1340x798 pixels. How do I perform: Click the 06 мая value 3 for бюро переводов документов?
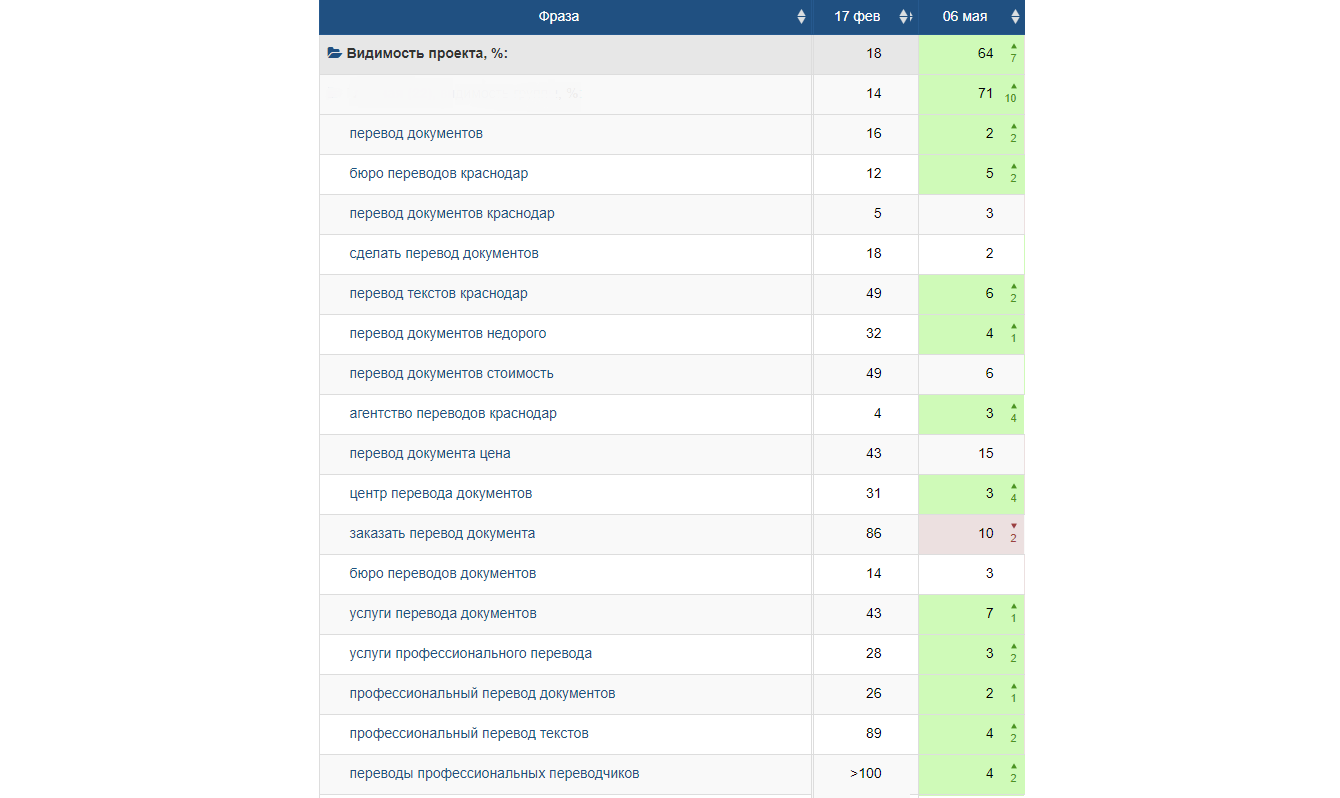click(990, 574)
